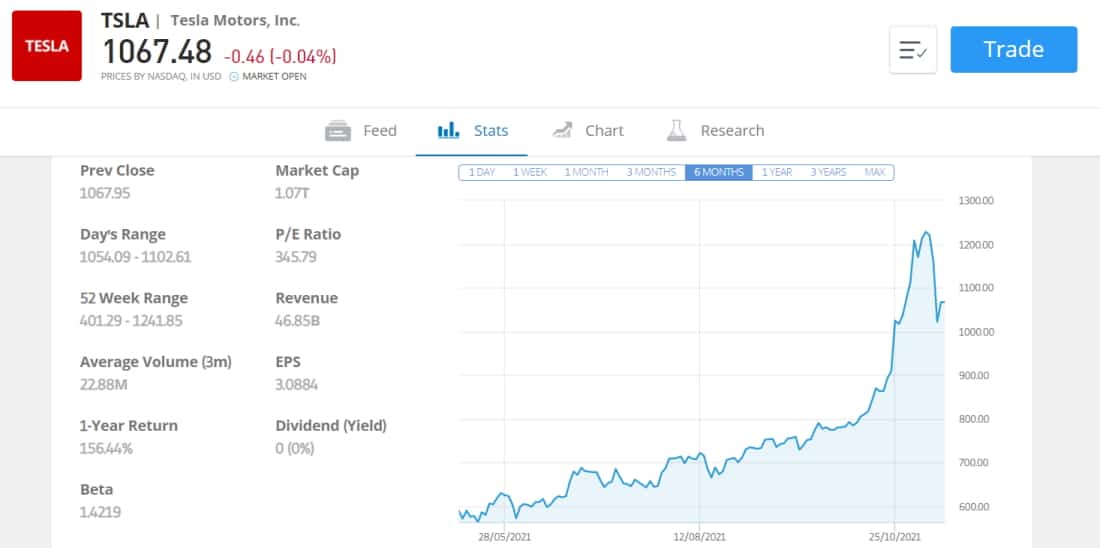This screenshot has width=1100, height=548.
Task: Click the MARKET OPEN status text
Action: pos(274,76)
